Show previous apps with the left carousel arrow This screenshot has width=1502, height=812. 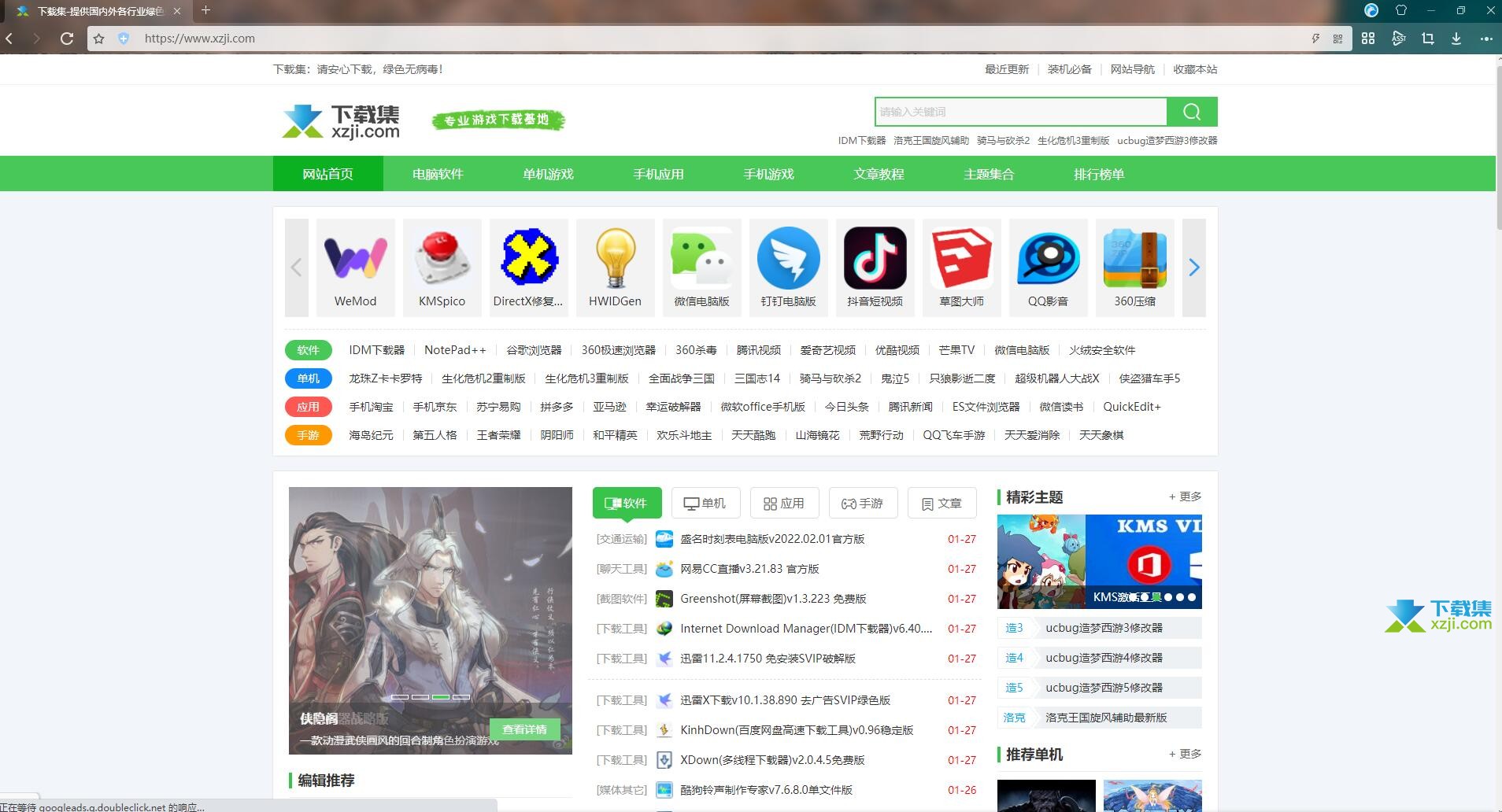[x=297, y=268]
